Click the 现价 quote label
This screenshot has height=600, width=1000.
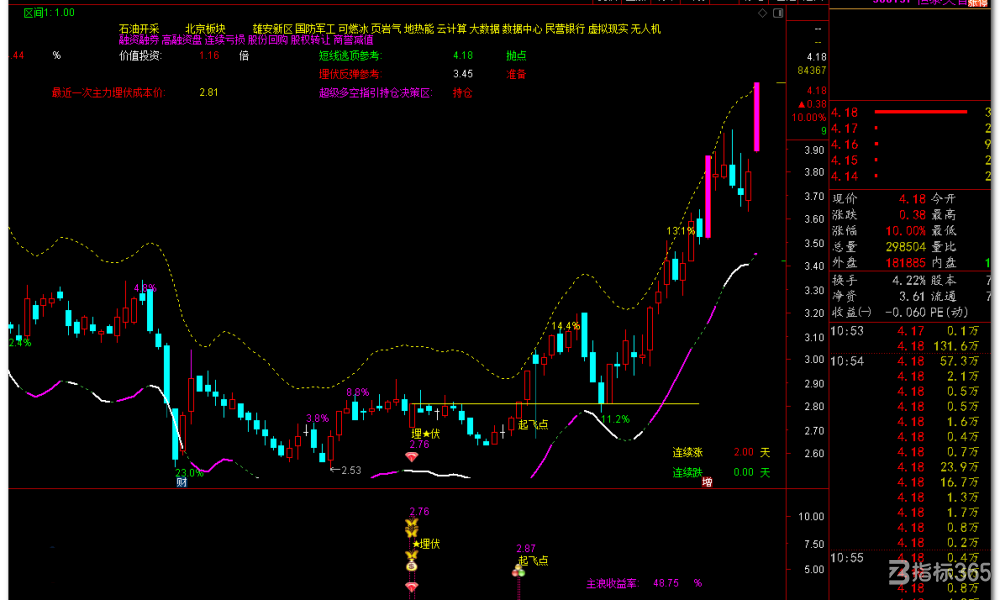844,199
